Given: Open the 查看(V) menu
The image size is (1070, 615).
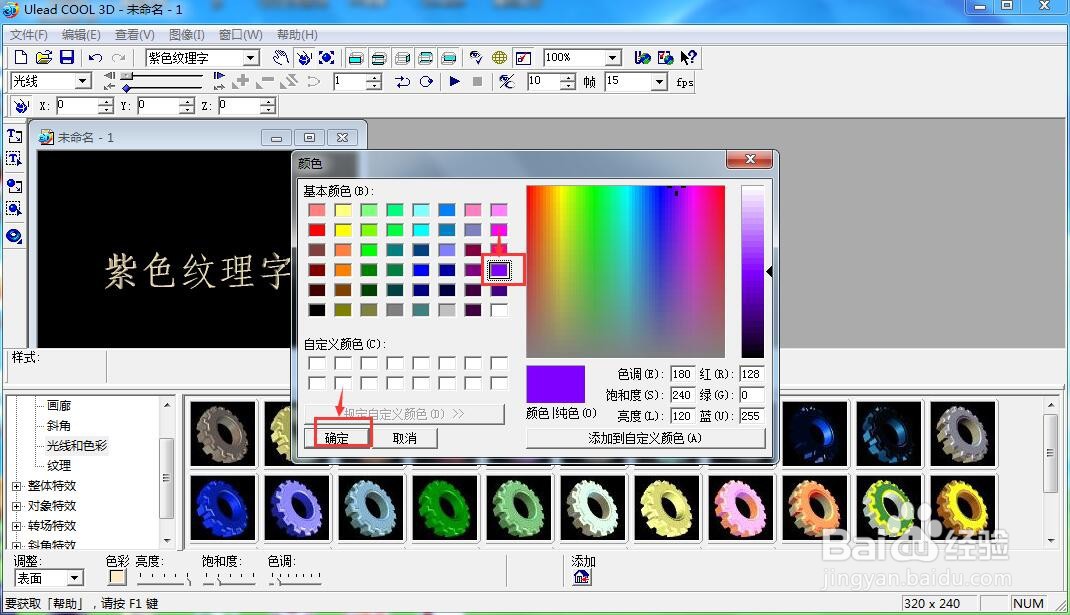Looking at the screenshot, I should click(x=134, y=35).
